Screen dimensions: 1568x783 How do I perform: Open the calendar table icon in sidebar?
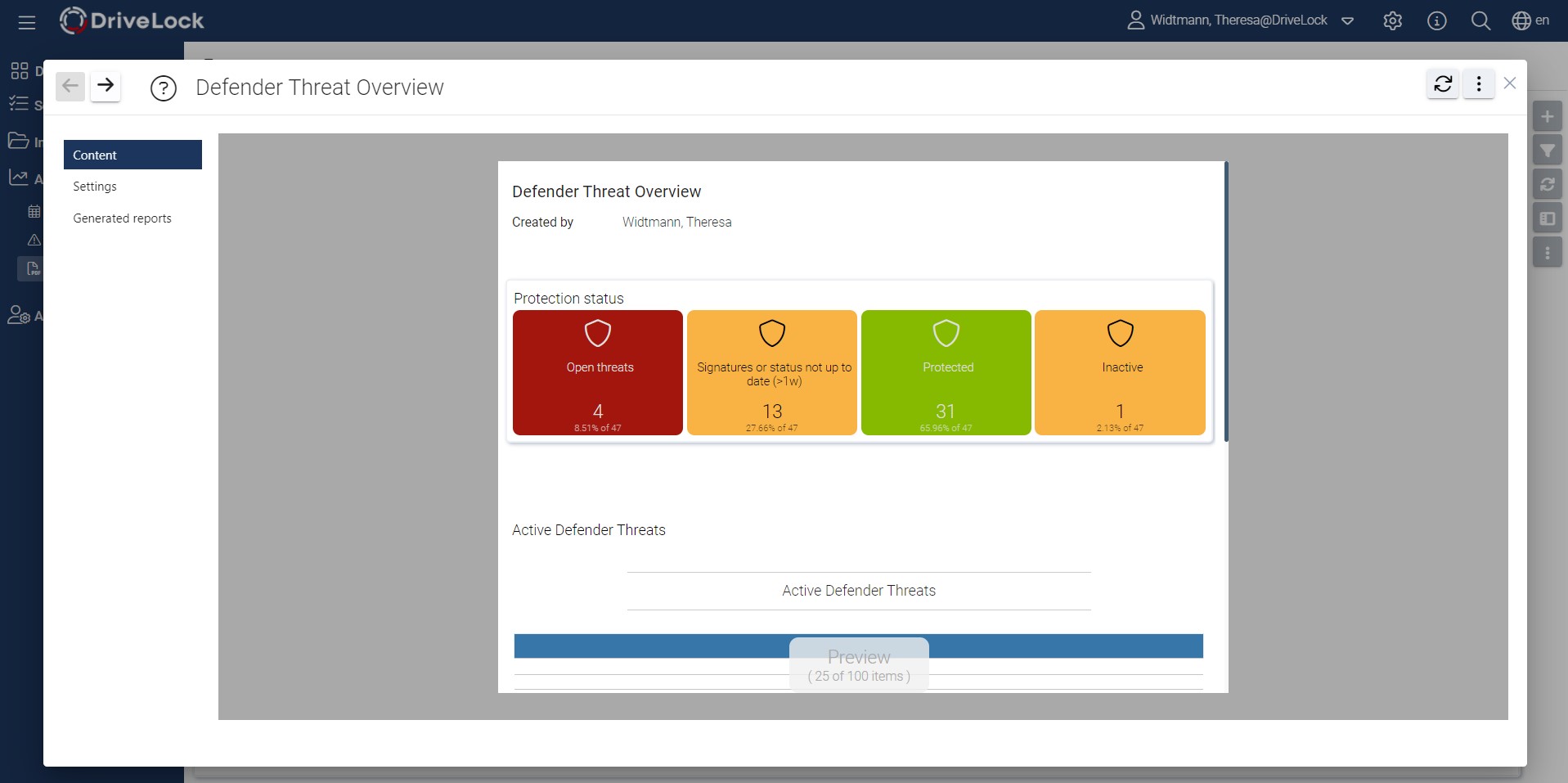[34, 212]
